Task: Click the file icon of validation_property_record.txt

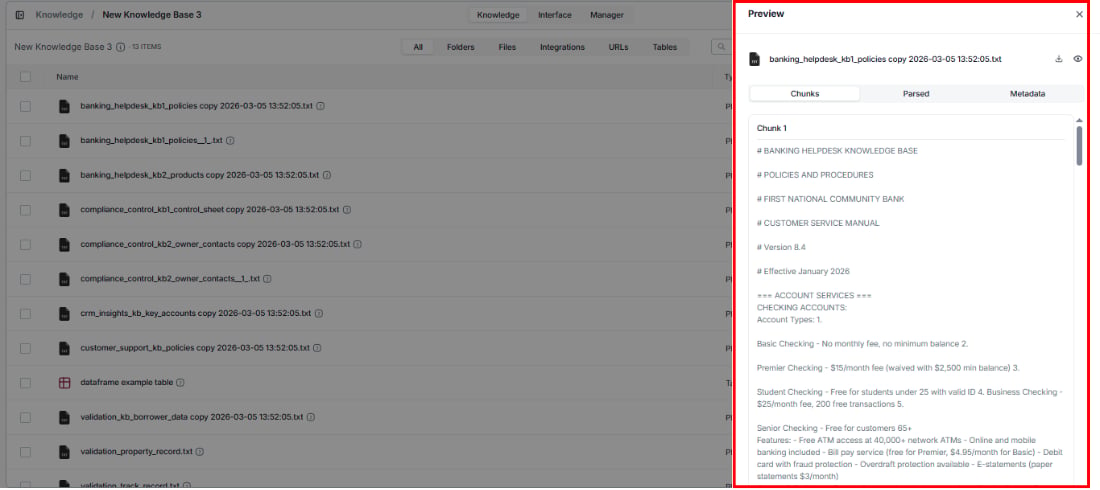Action: (x=65, y=451)
